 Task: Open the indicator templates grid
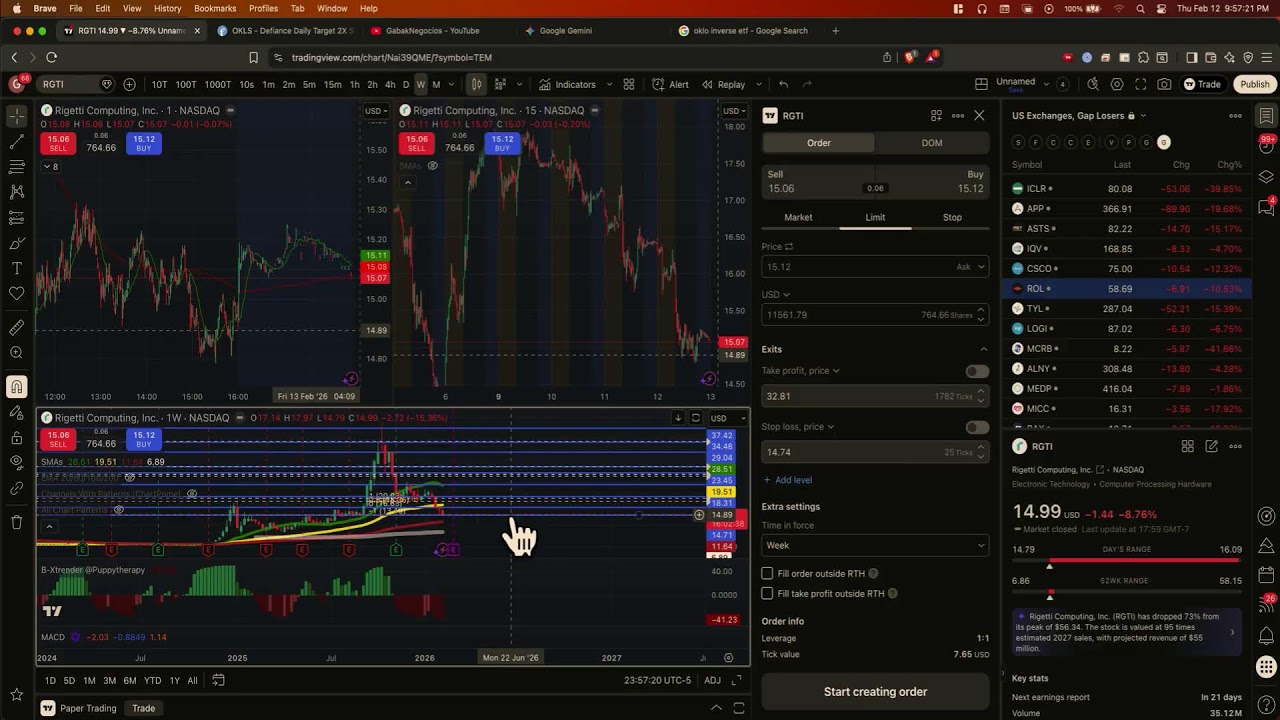coord(629,84)
